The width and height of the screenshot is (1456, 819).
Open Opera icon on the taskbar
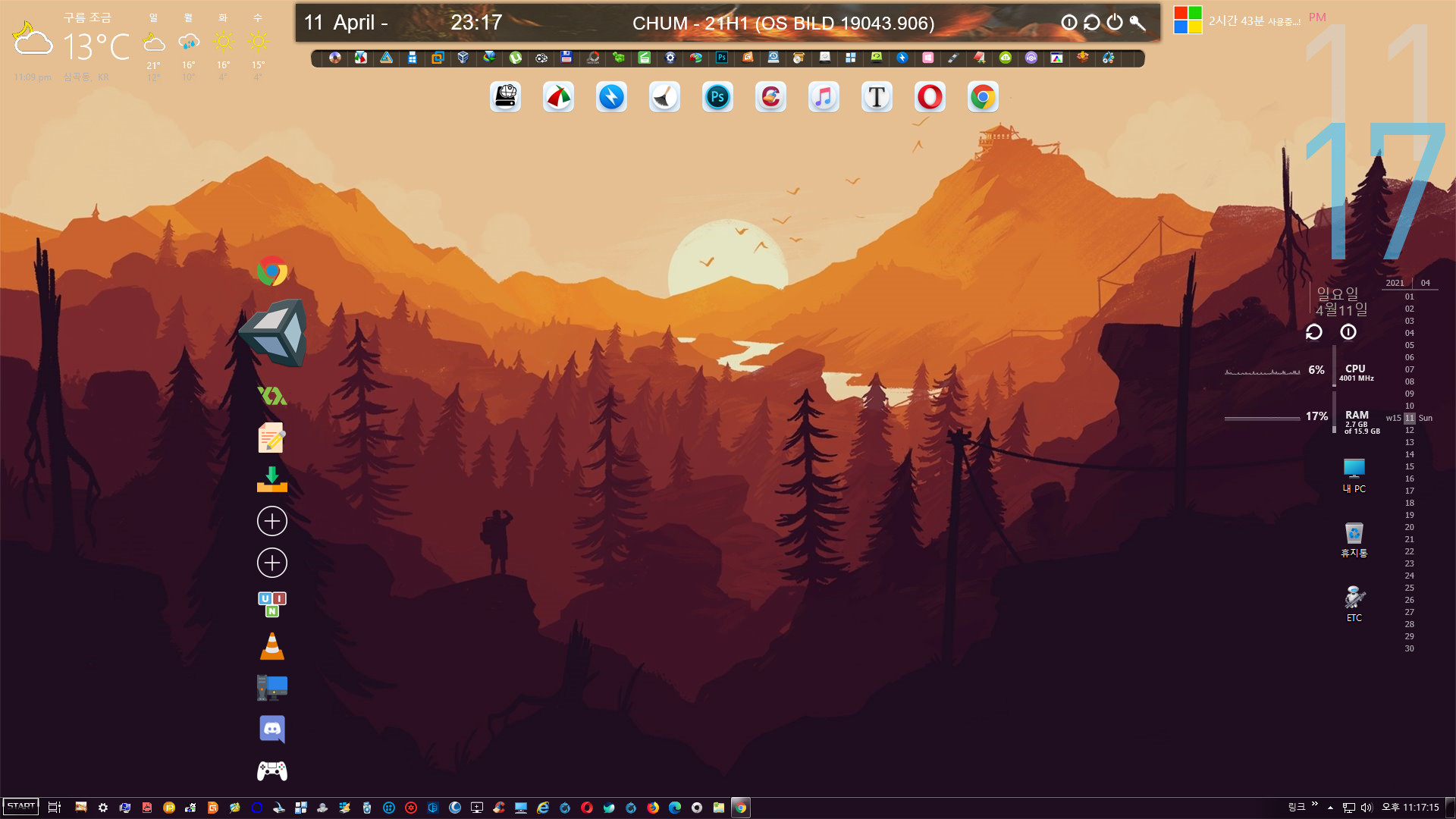[587, 808]
